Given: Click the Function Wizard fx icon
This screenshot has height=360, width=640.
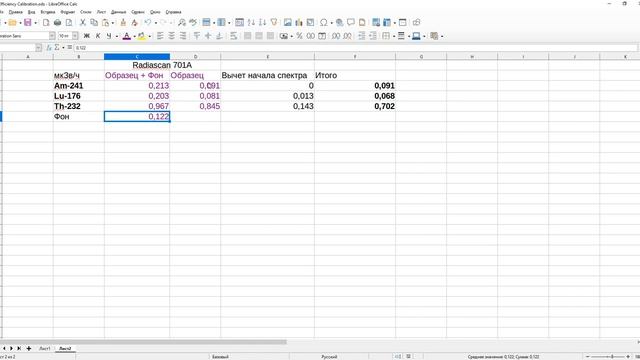Looking at the screenshot, I should [49, 47].
